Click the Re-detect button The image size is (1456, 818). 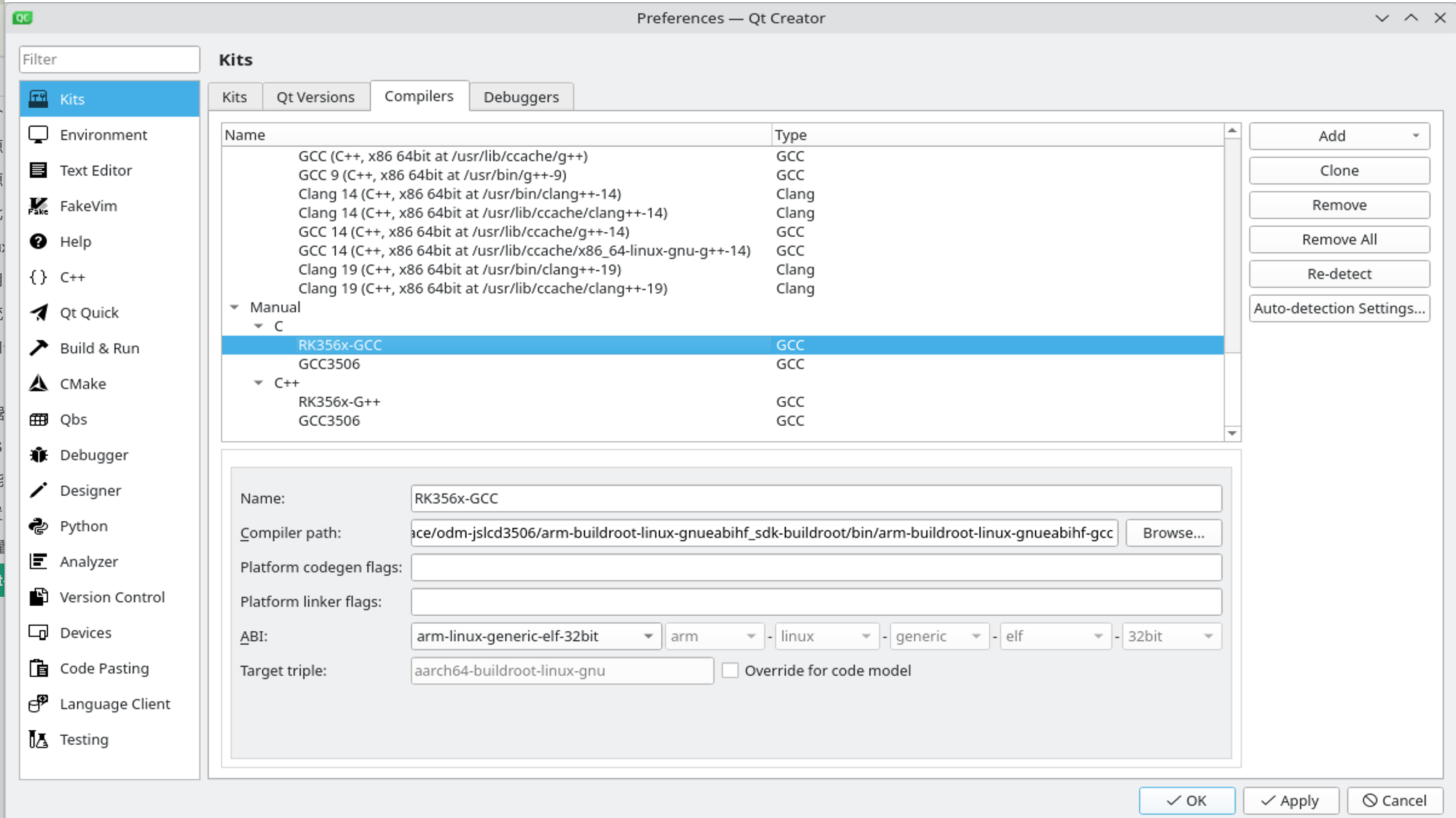(1339, 274)
